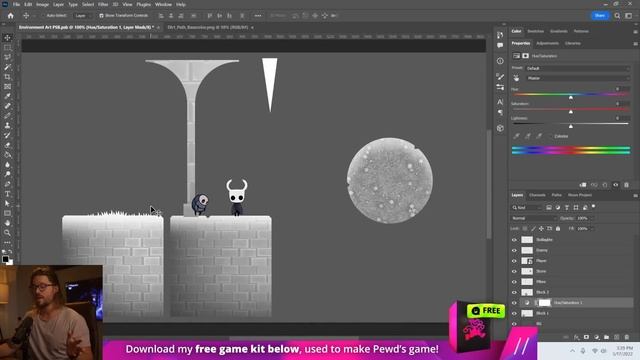640x360 pixels.
Task: Select the Dodge tool
Action: click(7, 174)
